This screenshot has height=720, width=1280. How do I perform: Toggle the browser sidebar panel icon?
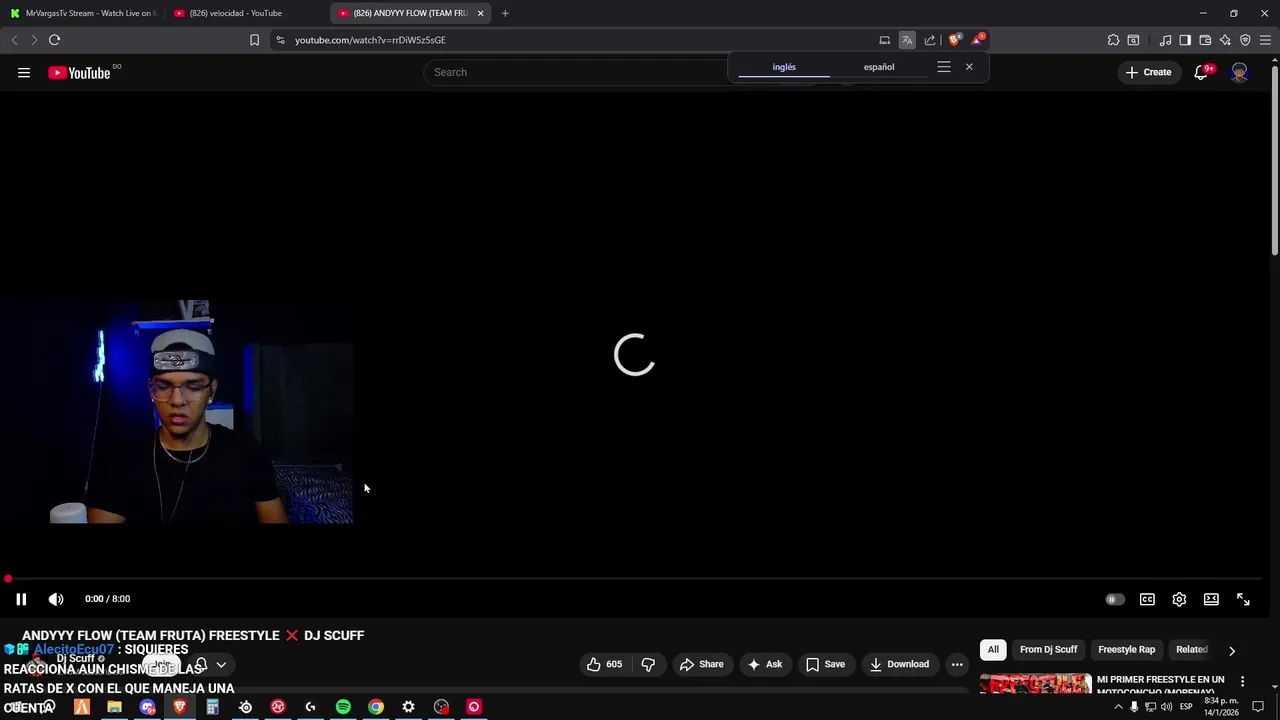pyautogui.click(x=1185, y=40)
